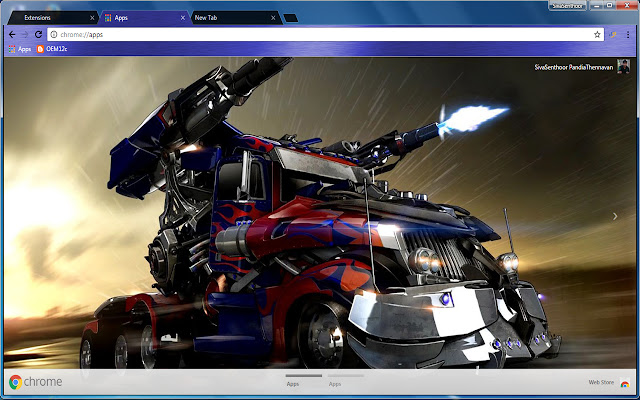The image size is (640, 400).
Task: Bookmark this page with the star icon
Action: click(x=597, y=35)
